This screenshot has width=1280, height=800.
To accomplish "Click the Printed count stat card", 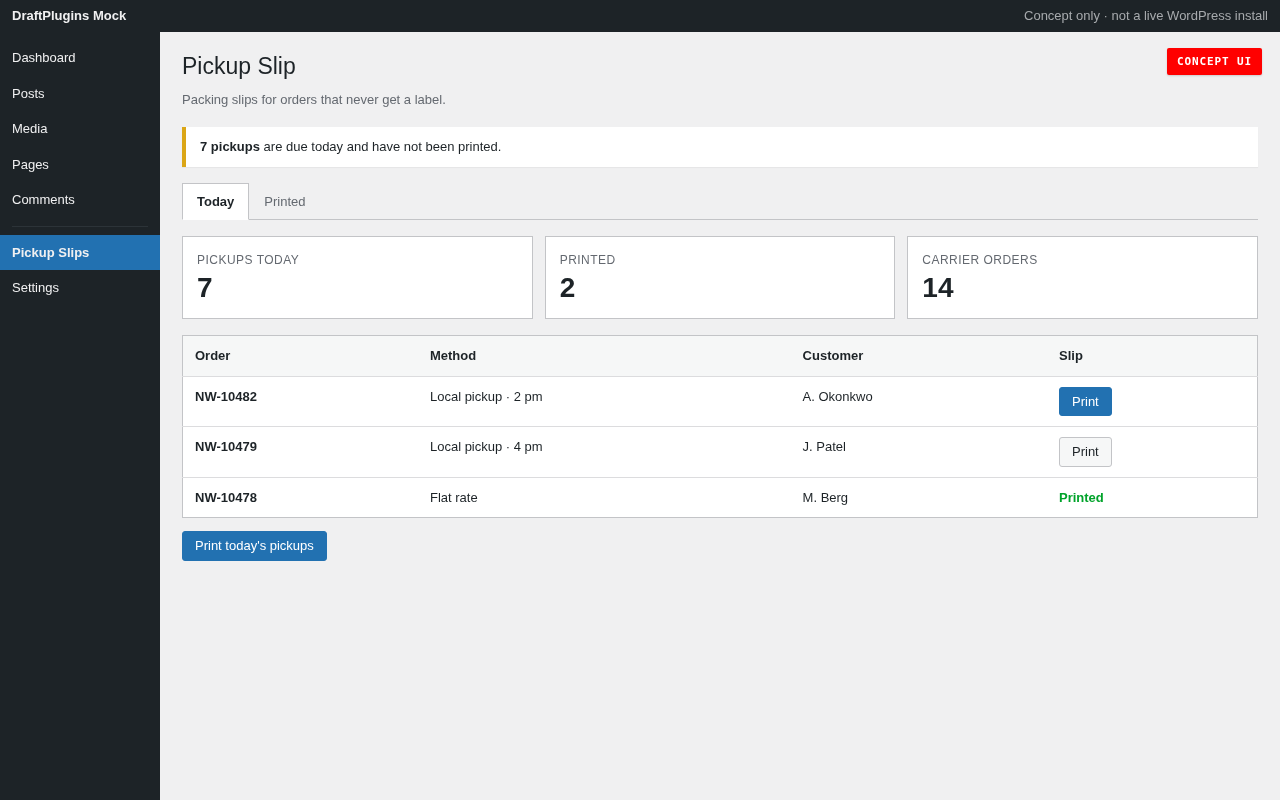I will (x=720, y=278).
